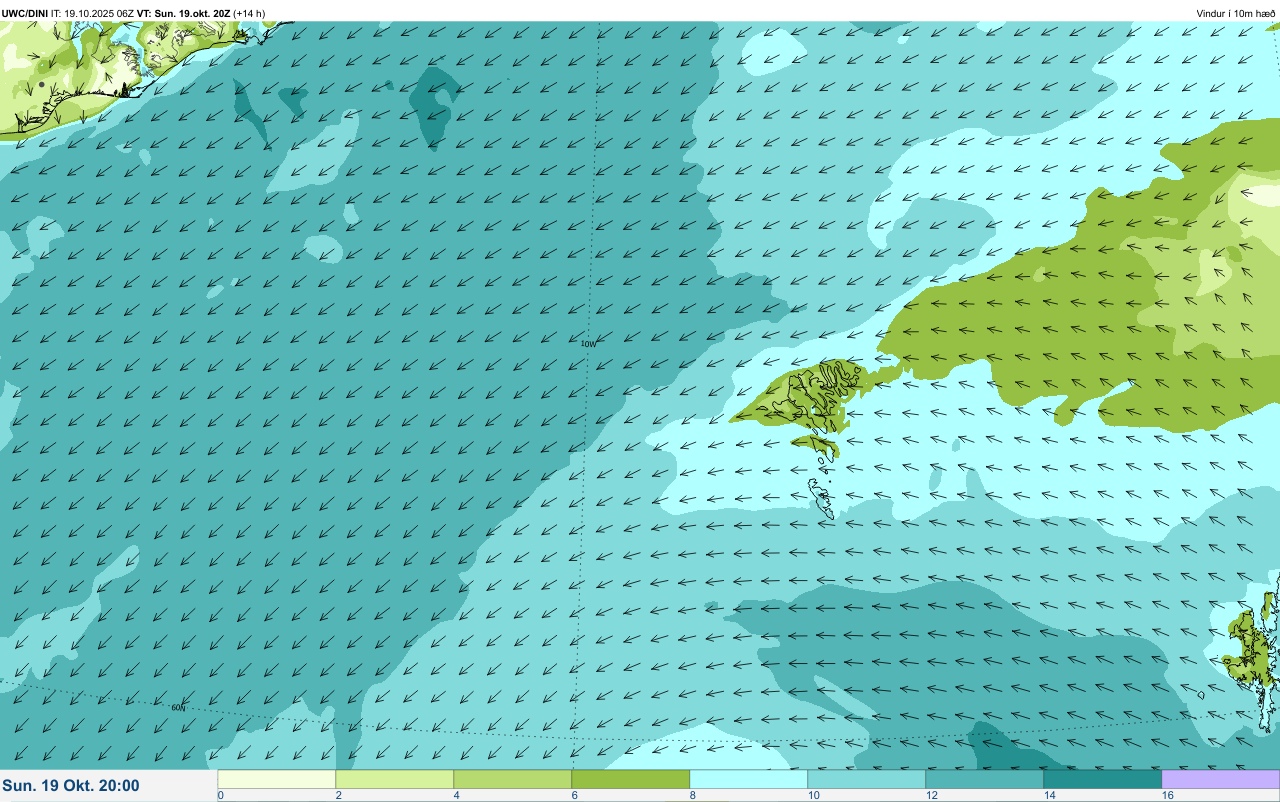Click the light teal 10–12 legend swatch
The image size is (1280, 802).
(x=866, y=779)
